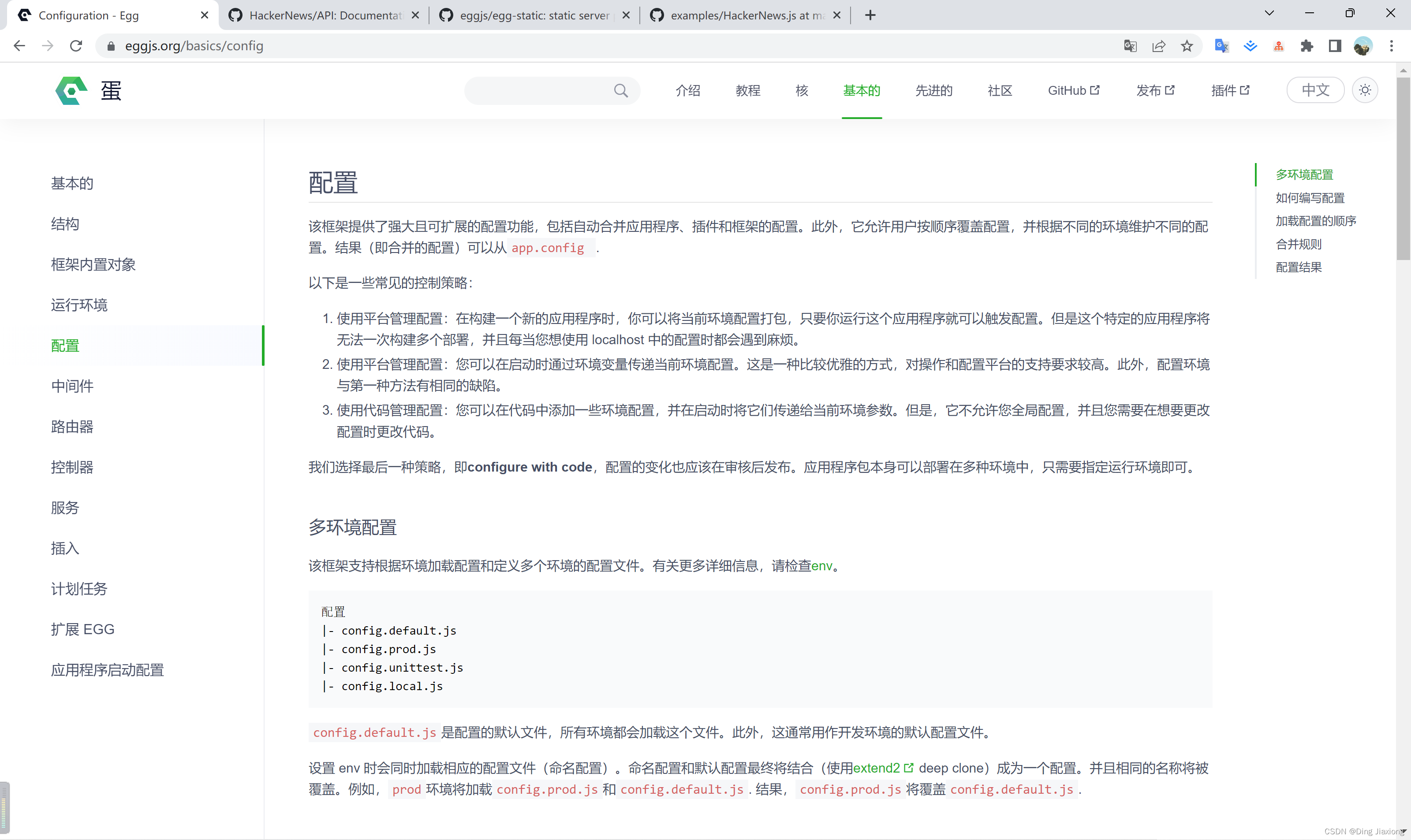Jump to 加载配置的顺序 in the table of contents
This screenshot has height=840, width=1411.
1316,221
